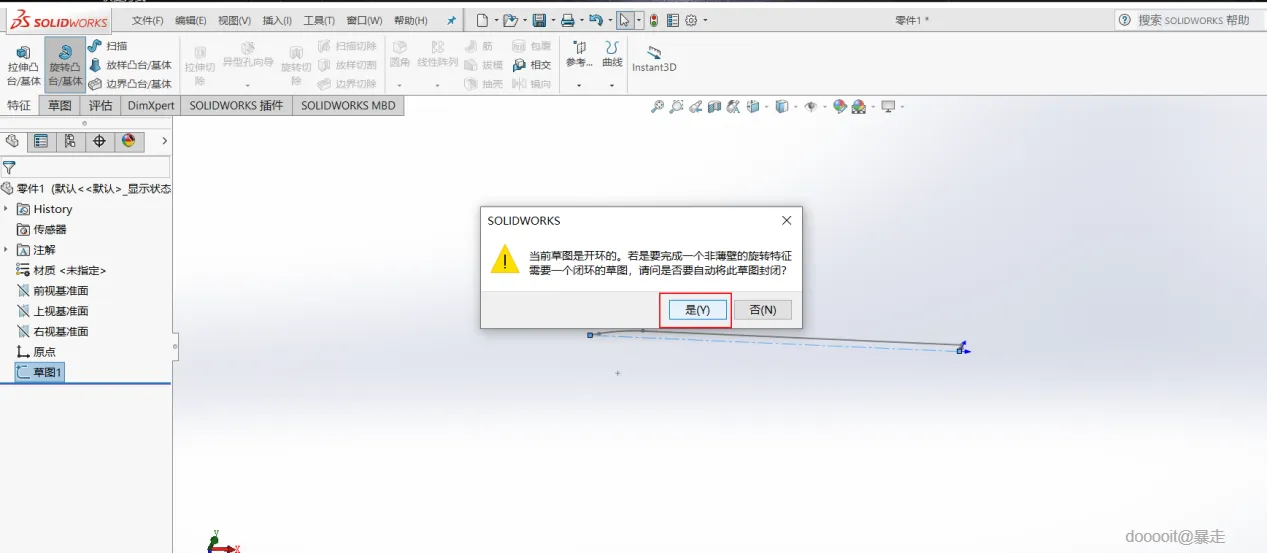This screenshot has height=553, width=1267.
Task: Open the Undo dropdown arrow
Action: (609, 21)
